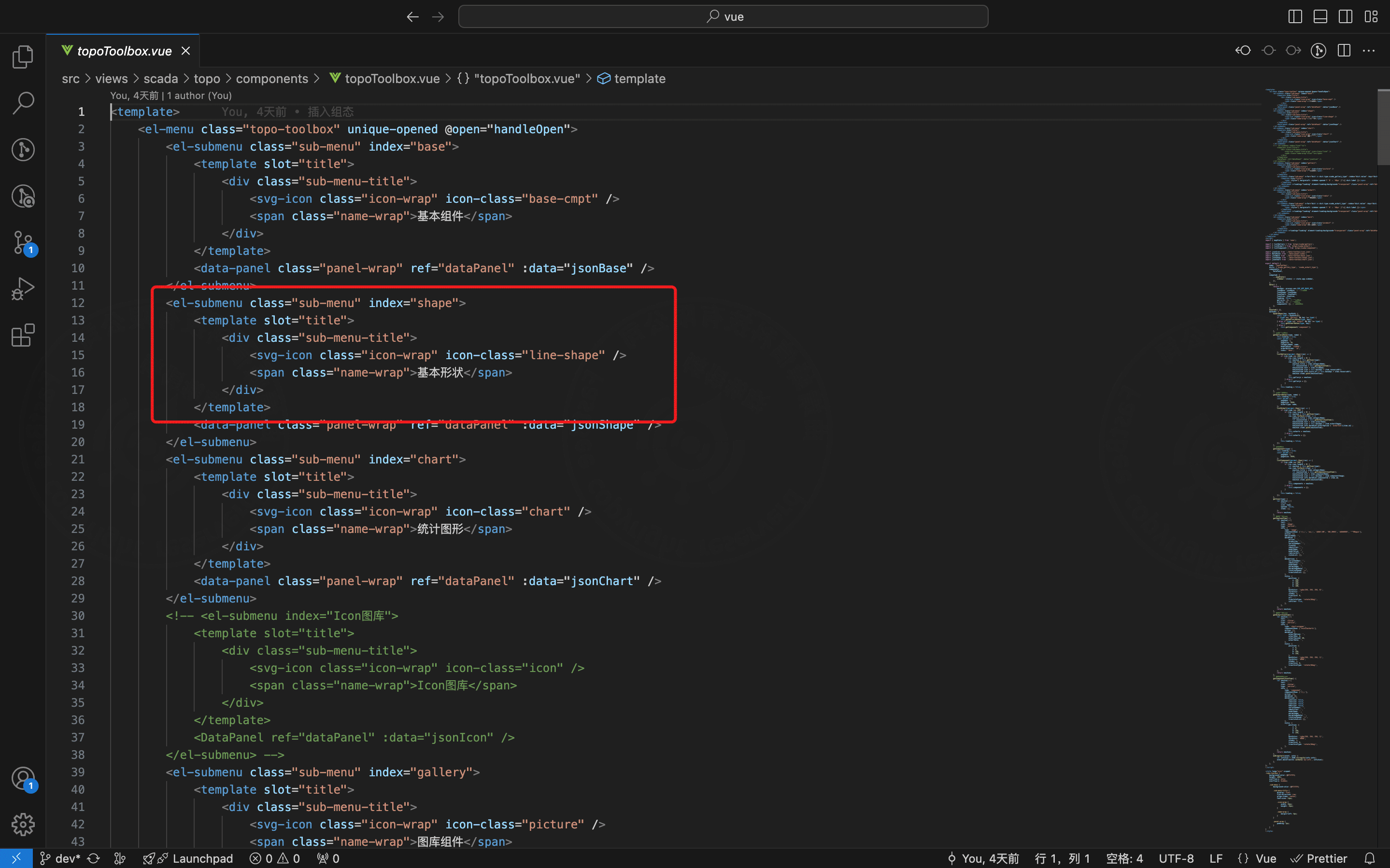1390x868 pixels.
Task: Select src in the breadcrumb
Action: [71, 79]
